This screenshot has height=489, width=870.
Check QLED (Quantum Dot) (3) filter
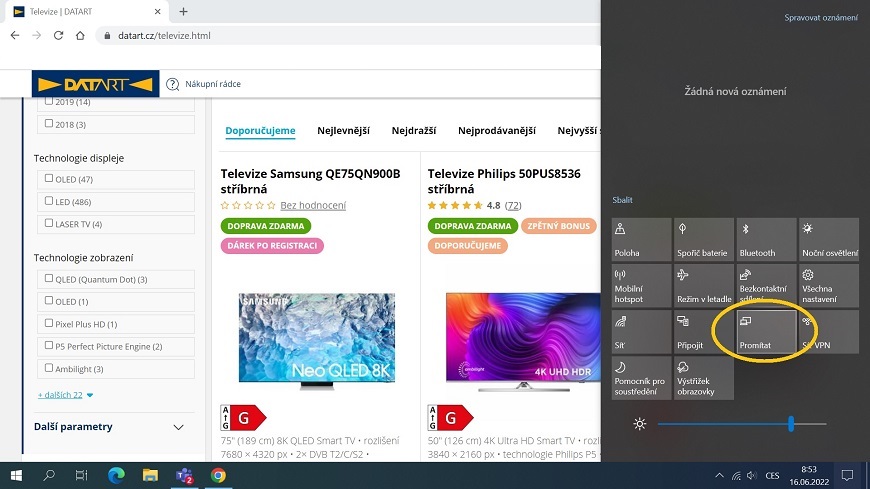tap(49, 278)
